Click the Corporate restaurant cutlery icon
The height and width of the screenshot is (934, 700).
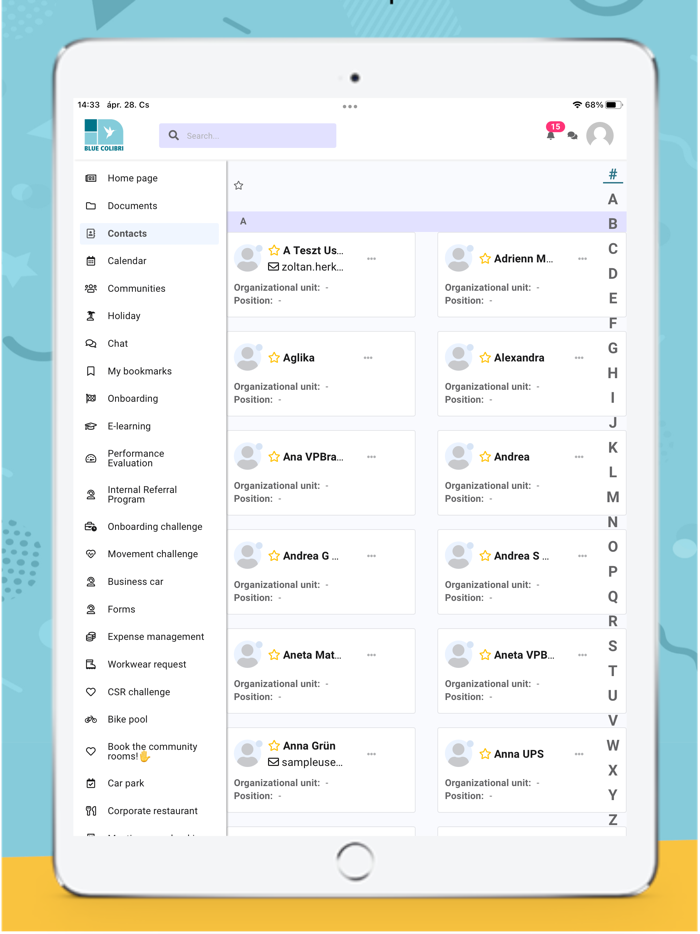click(91, 811)
